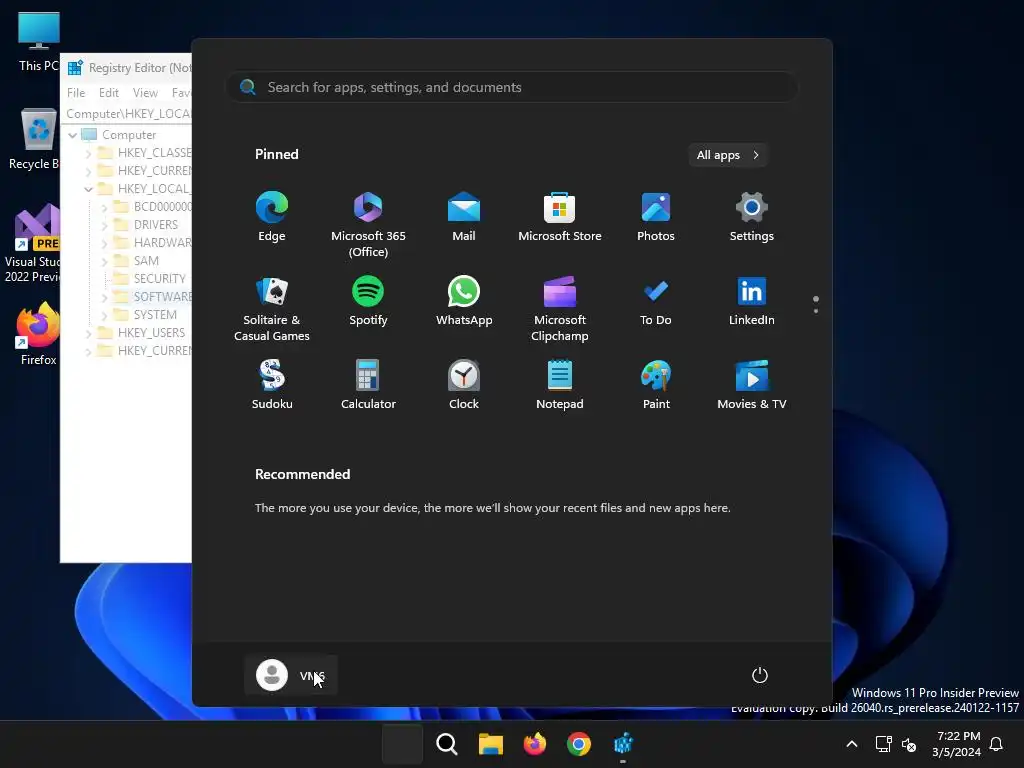
Task: Click the taskbar Search icon
Action: point(447,744)
